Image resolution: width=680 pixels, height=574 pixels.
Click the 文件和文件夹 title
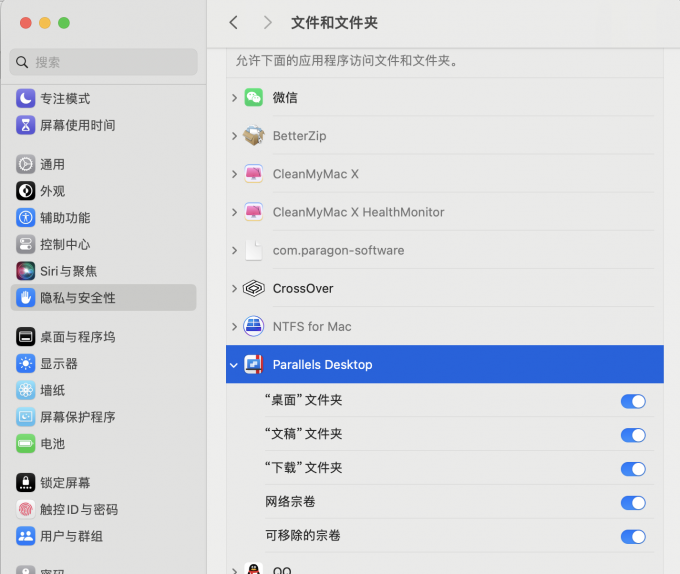pyautogui.click(x=334, y=23)
